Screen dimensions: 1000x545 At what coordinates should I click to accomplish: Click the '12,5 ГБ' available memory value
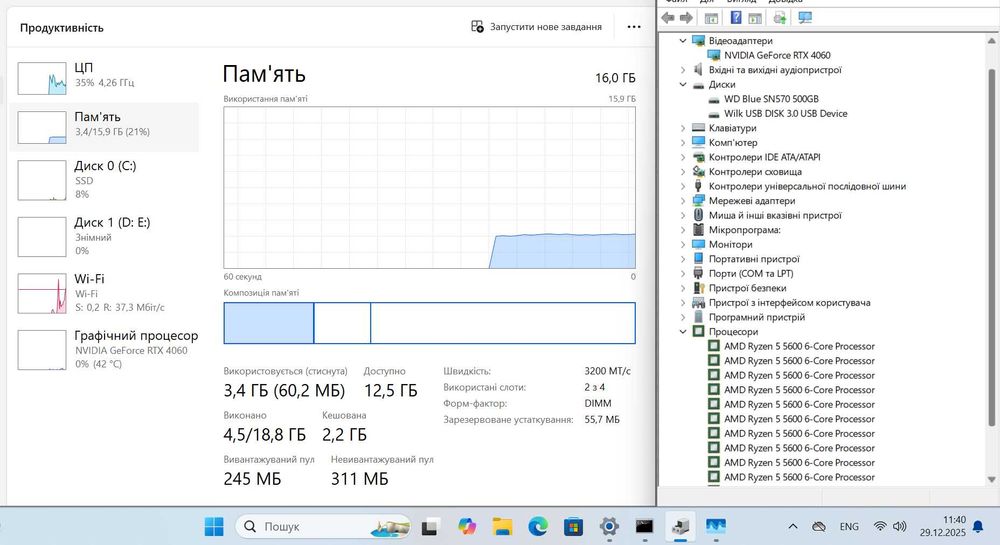point(390,391)
